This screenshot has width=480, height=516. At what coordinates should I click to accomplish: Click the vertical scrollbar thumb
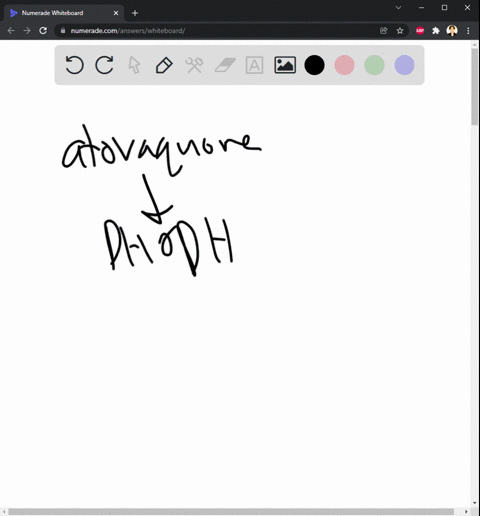[474, 87]
